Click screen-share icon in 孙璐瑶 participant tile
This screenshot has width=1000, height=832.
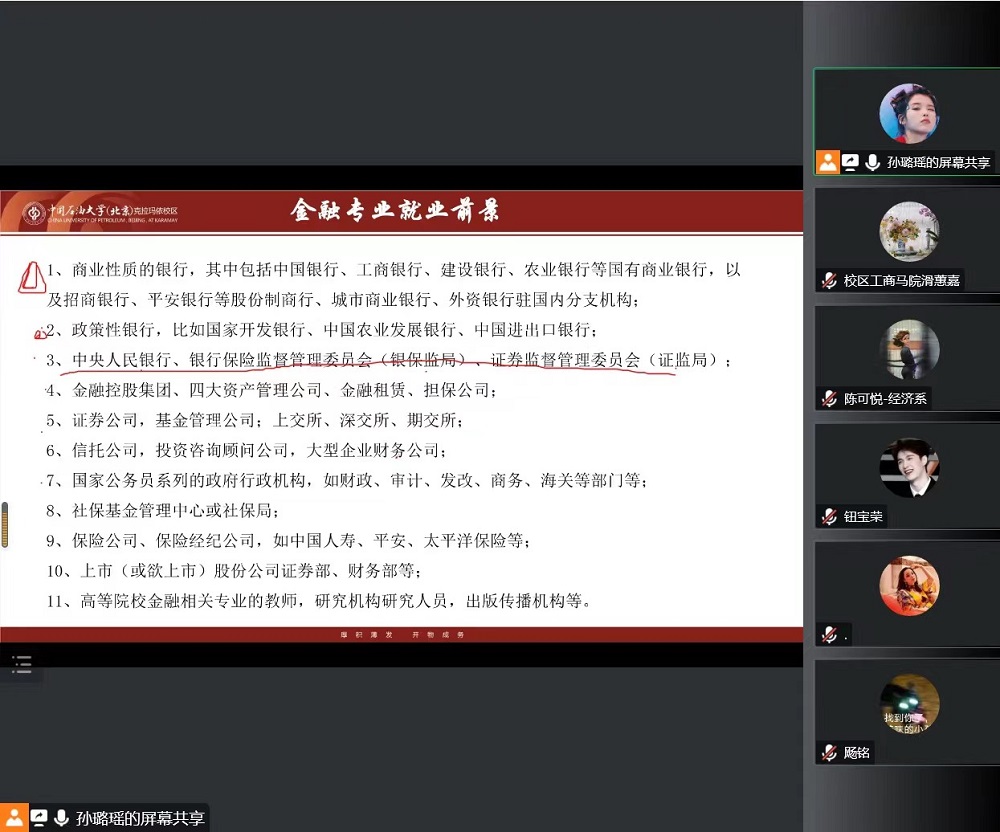(x=851, y=162)
